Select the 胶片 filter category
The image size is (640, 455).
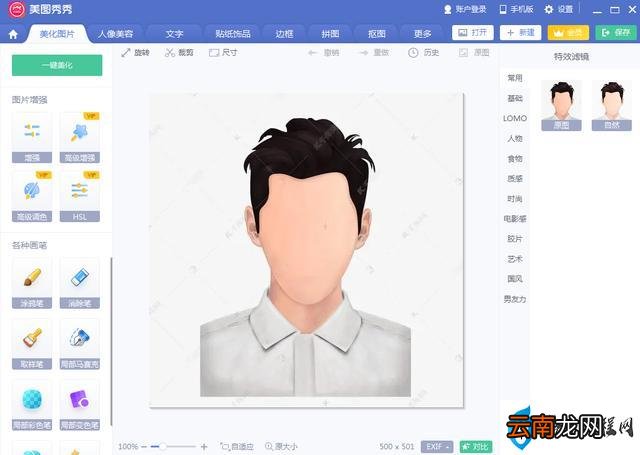(x=515, y=239)
